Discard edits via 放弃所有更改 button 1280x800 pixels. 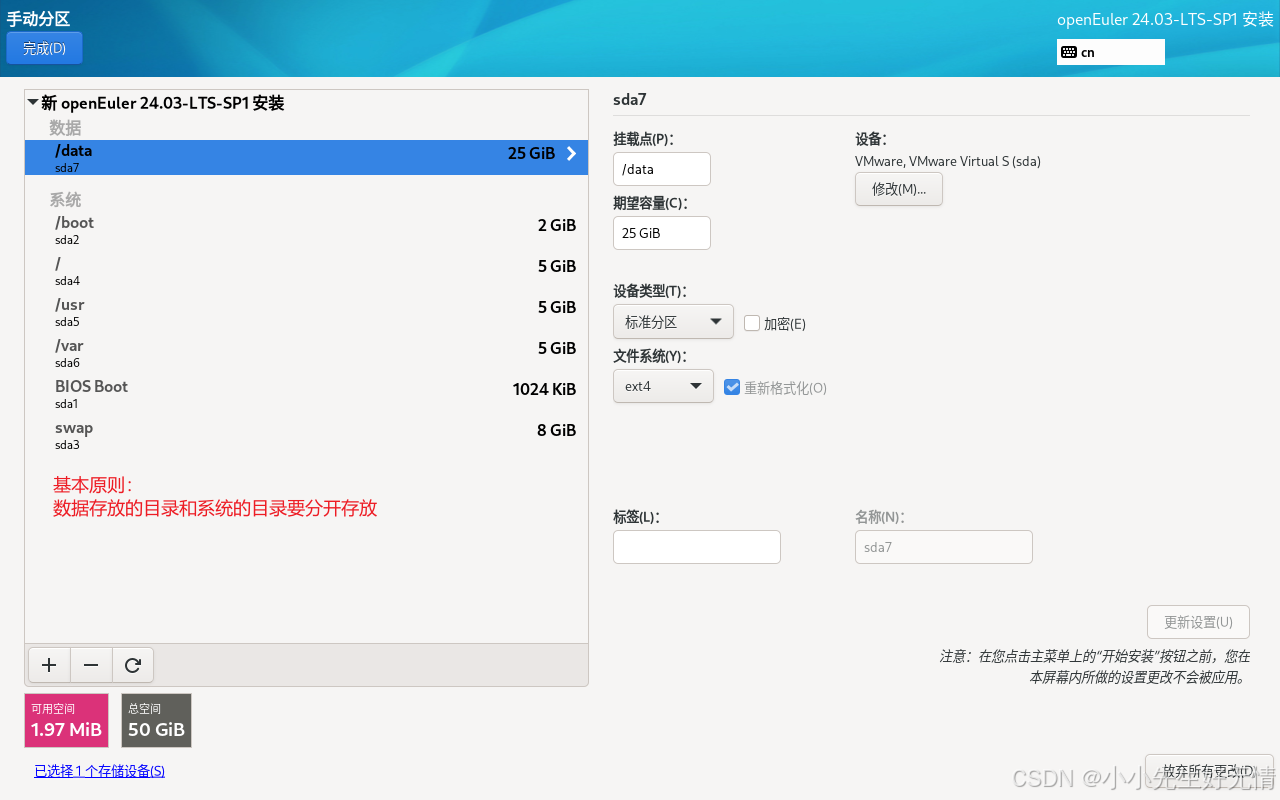click(1209, 770)
